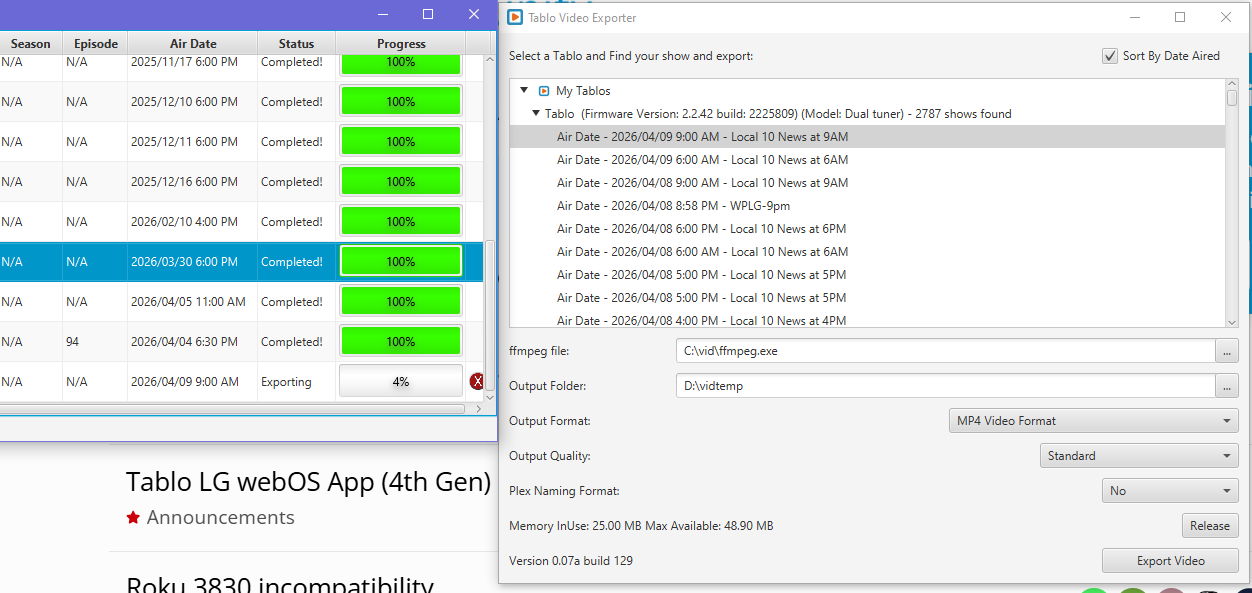
Task: Maximize the Tablo Video Exporter window
Action: [x=1180, y=17]
